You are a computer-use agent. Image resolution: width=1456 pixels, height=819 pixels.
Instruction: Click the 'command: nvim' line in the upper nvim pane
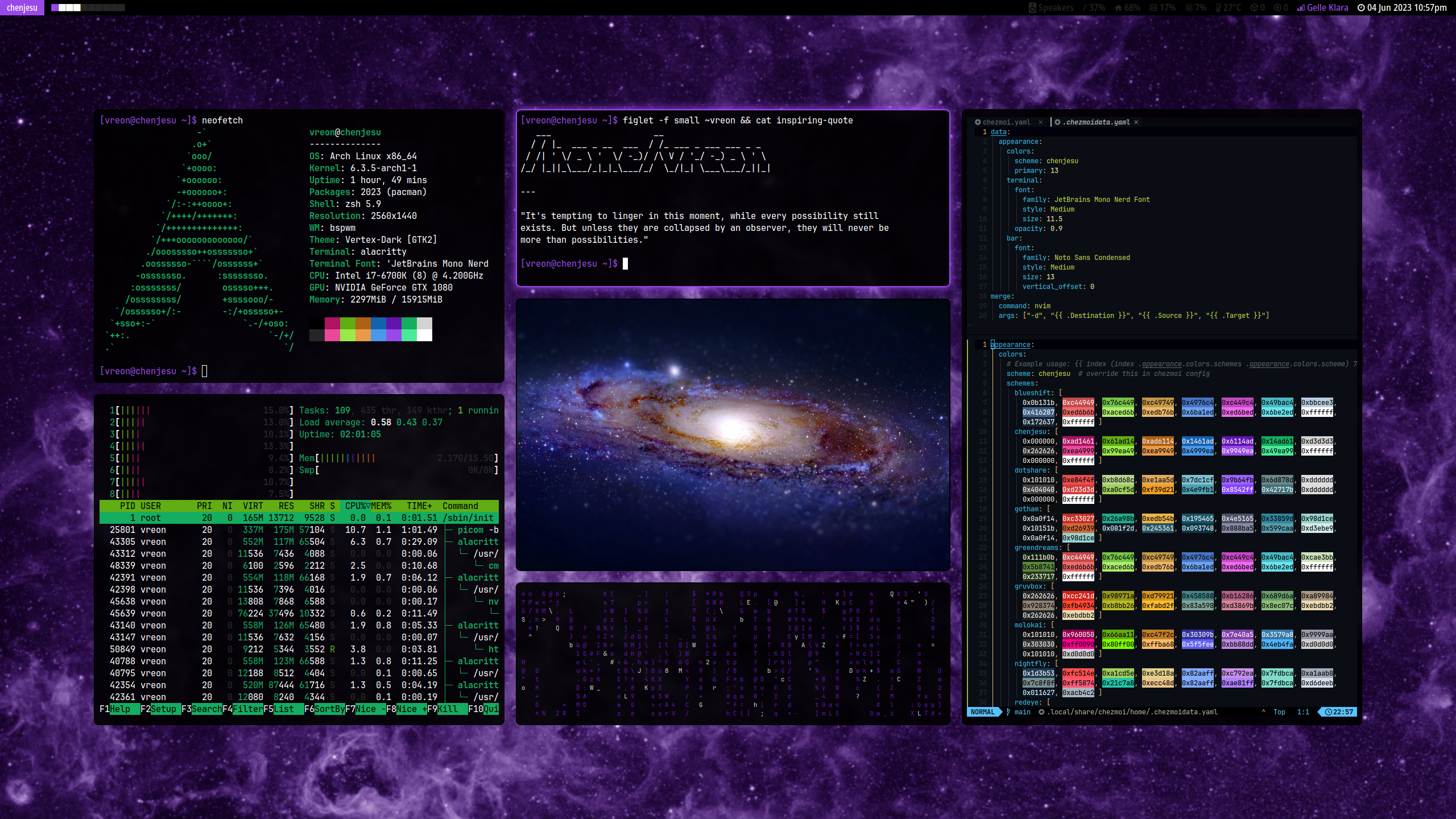coord(1024,306)
